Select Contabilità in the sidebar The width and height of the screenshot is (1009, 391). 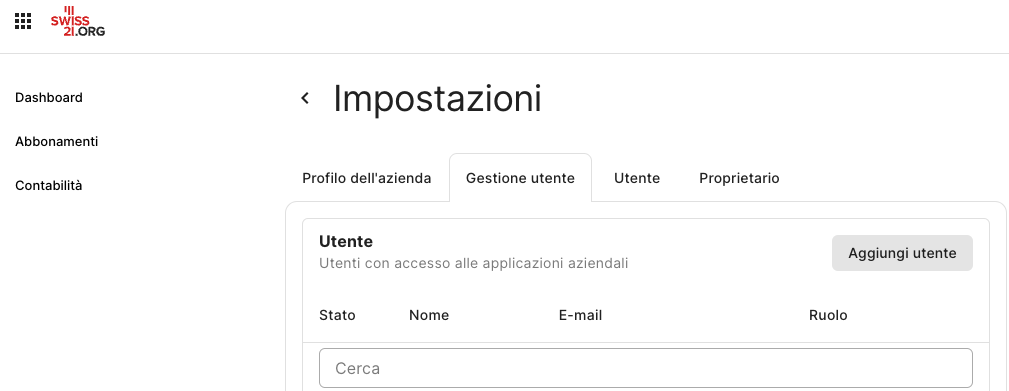pyautogui.click(x=49, y=186)
